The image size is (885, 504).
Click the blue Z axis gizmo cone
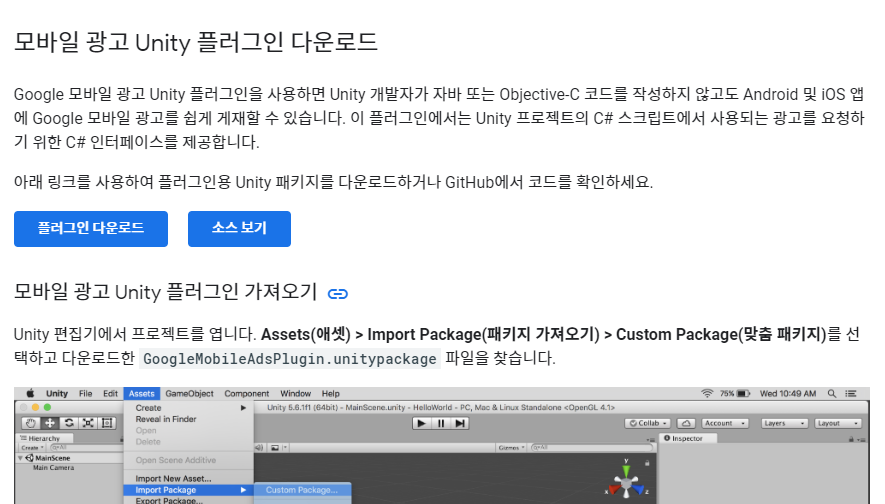638,489
